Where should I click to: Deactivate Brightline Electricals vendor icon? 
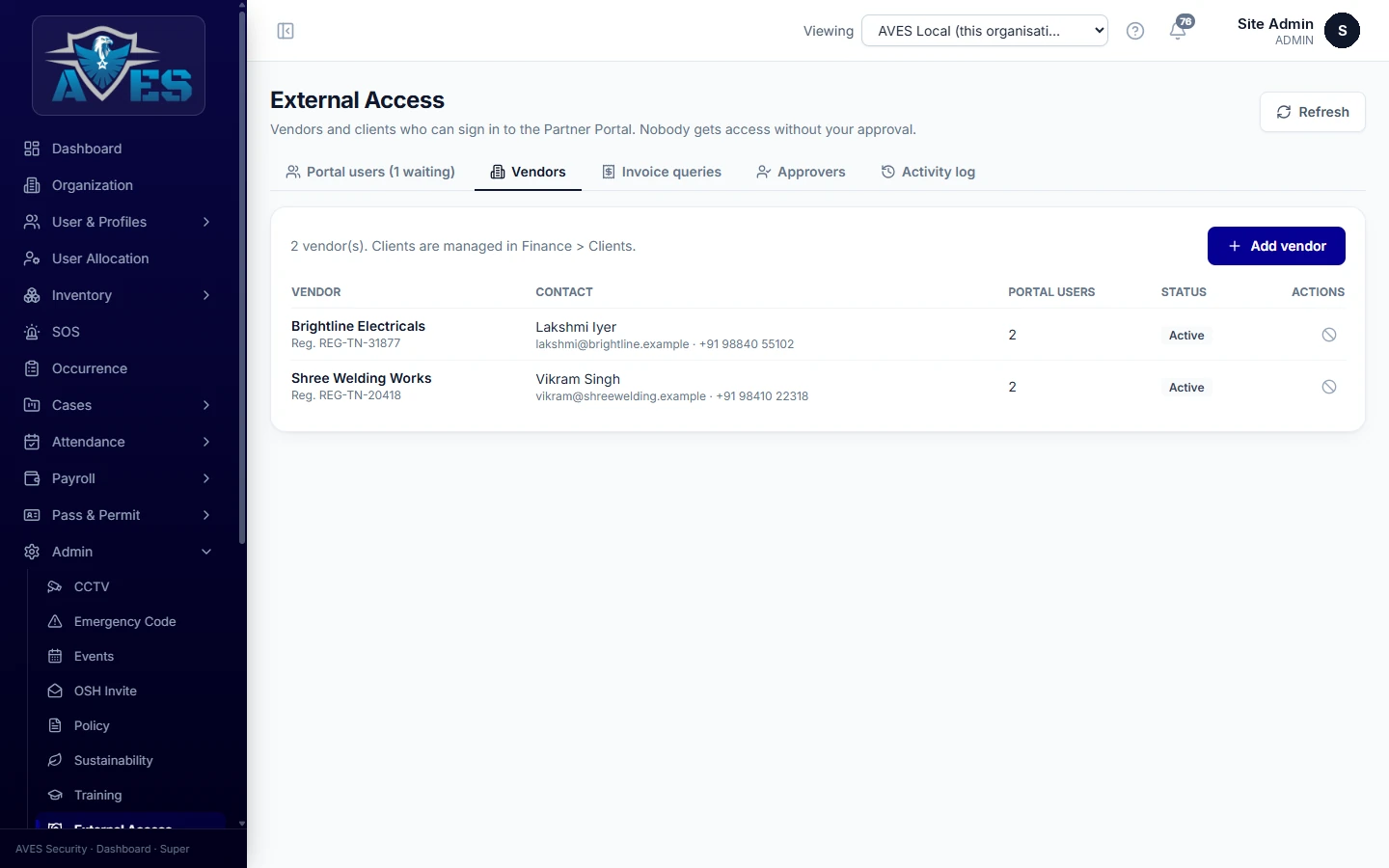(1329, 335)
